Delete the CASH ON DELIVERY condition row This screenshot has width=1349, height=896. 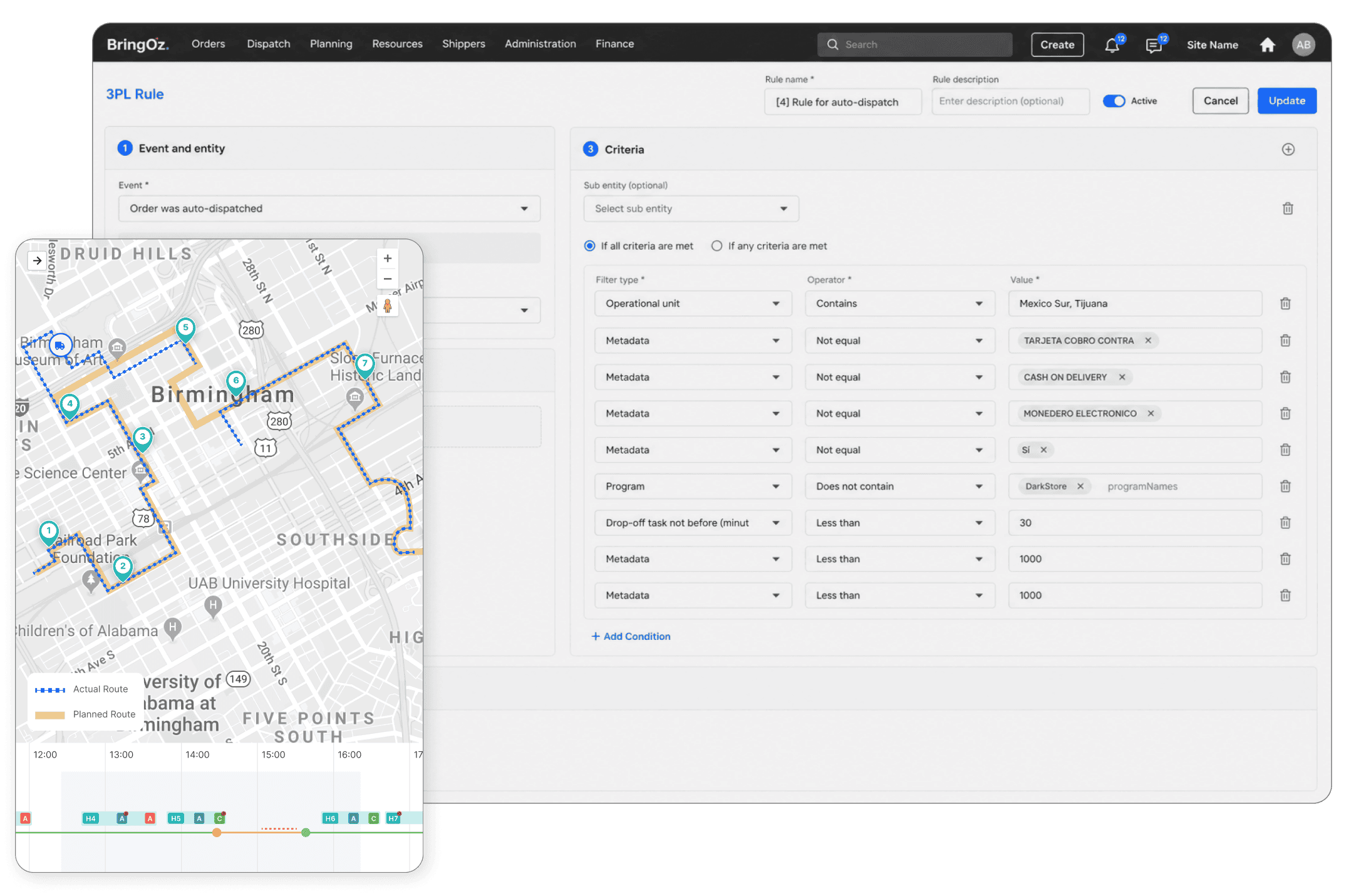pyautogui.click(x=1285, y=377)
